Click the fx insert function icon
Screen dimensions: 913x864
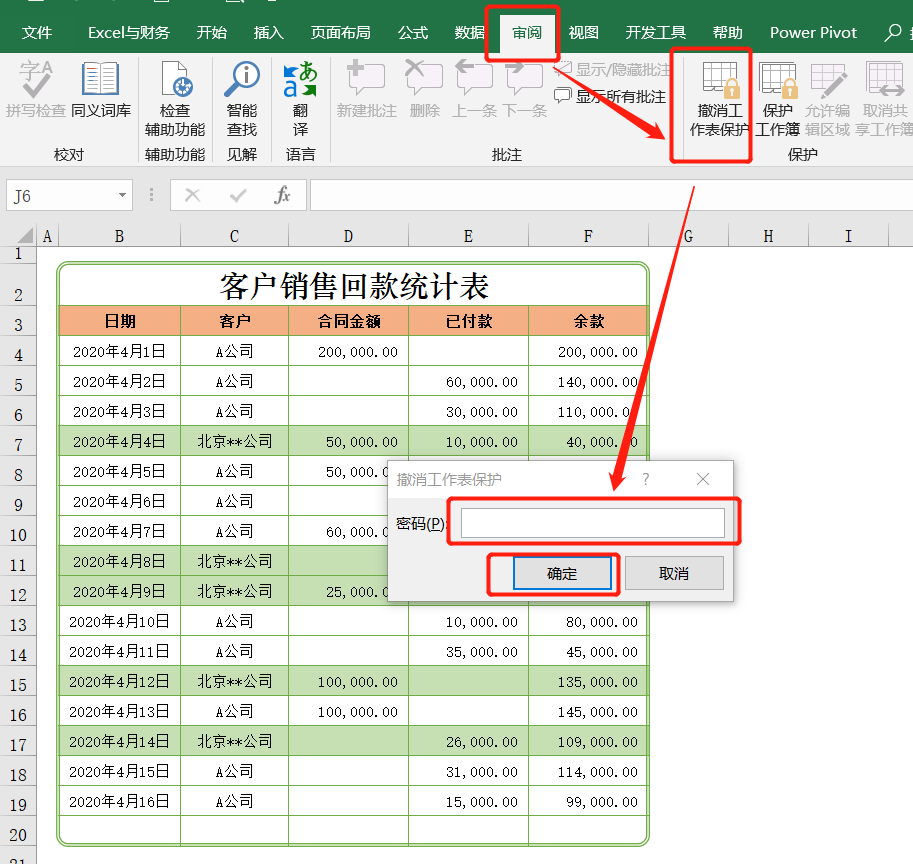click(x=282, y=195)
